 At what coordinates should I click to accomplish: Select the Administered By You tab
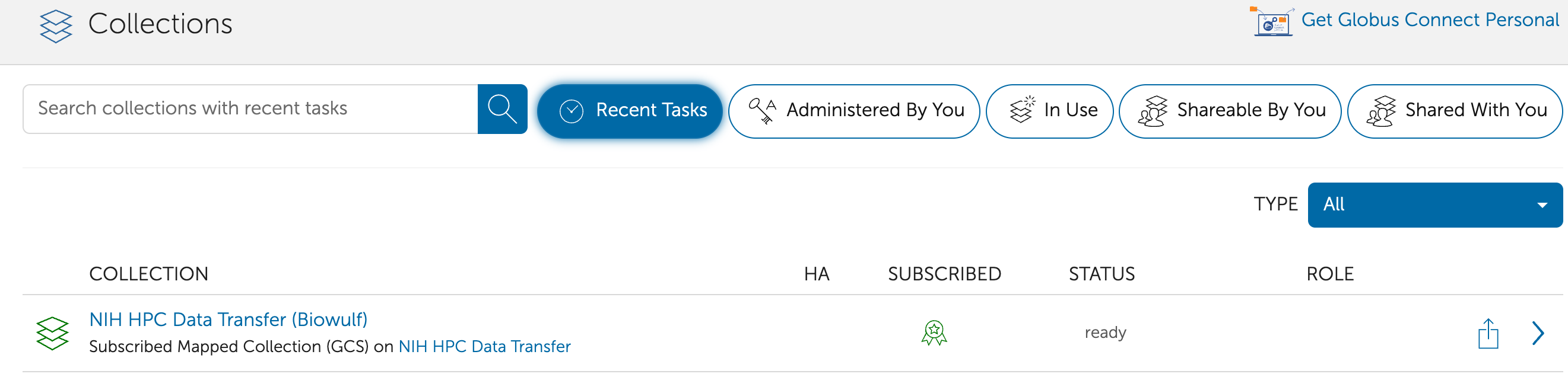pos(853,111)
